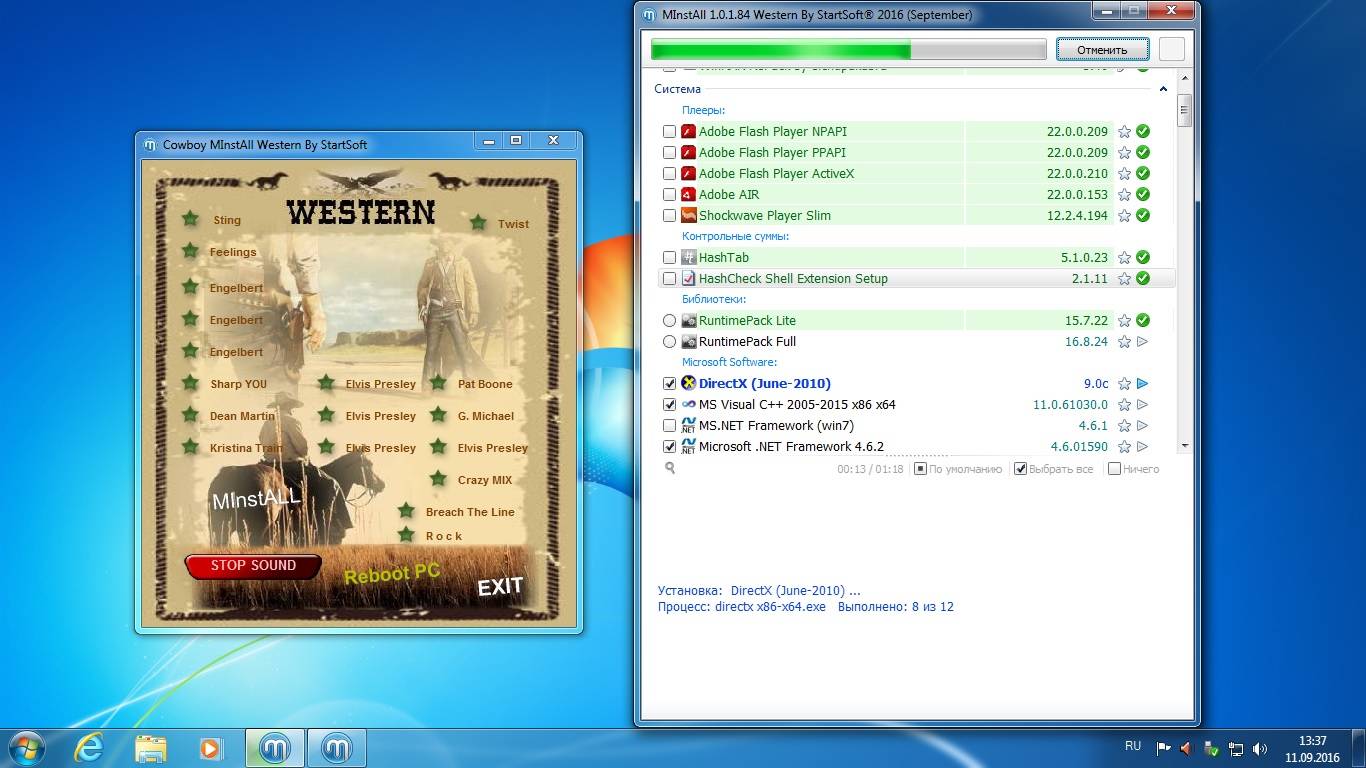Click the search magnifier icon in MInstAll
The height and width of the screenshot is (768, 1366).
tap(670, 468)
